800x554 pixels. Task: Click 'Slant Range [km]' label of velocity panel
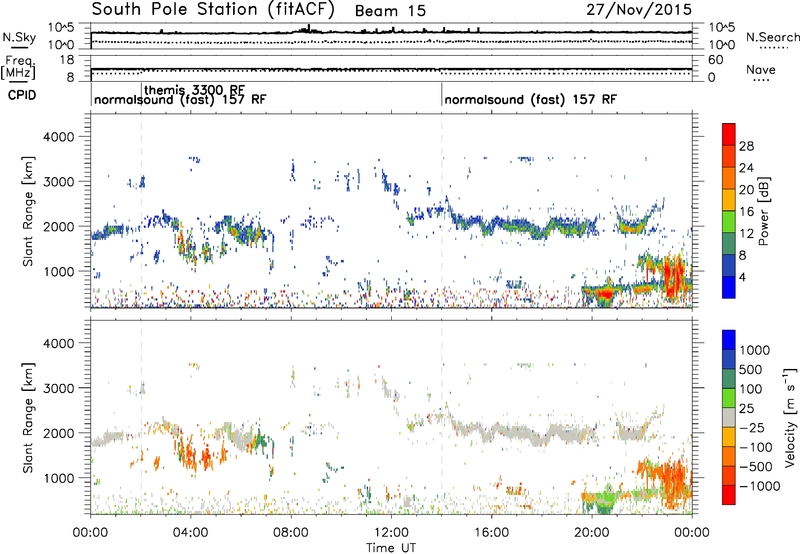(28, 417)
